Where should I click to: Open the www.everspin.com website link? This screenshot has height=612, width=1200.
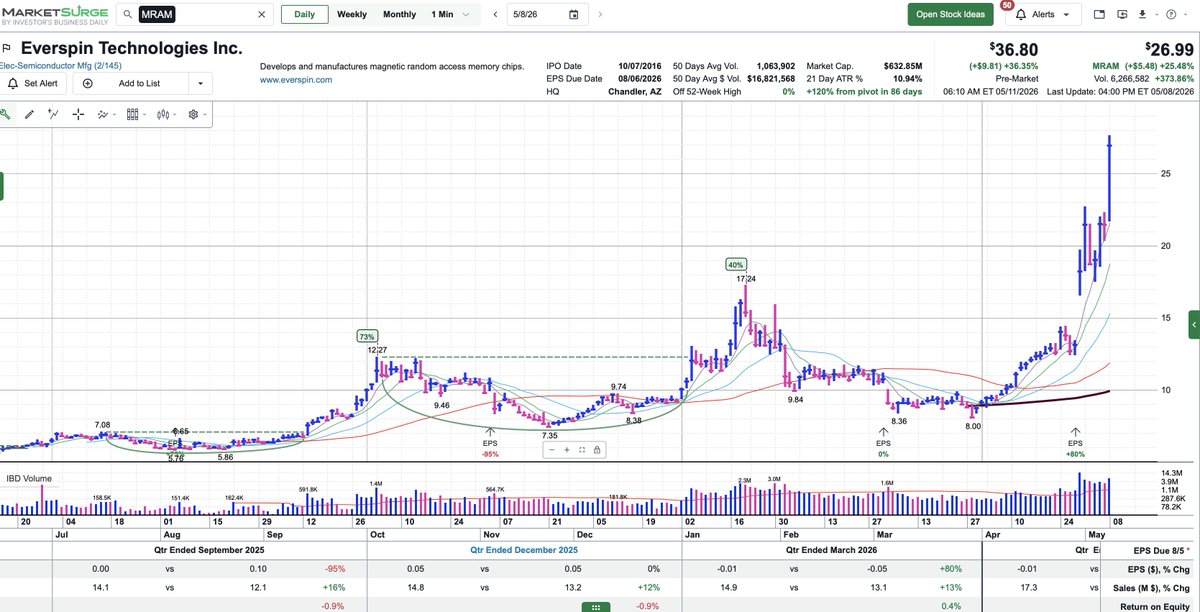[296, 79]
